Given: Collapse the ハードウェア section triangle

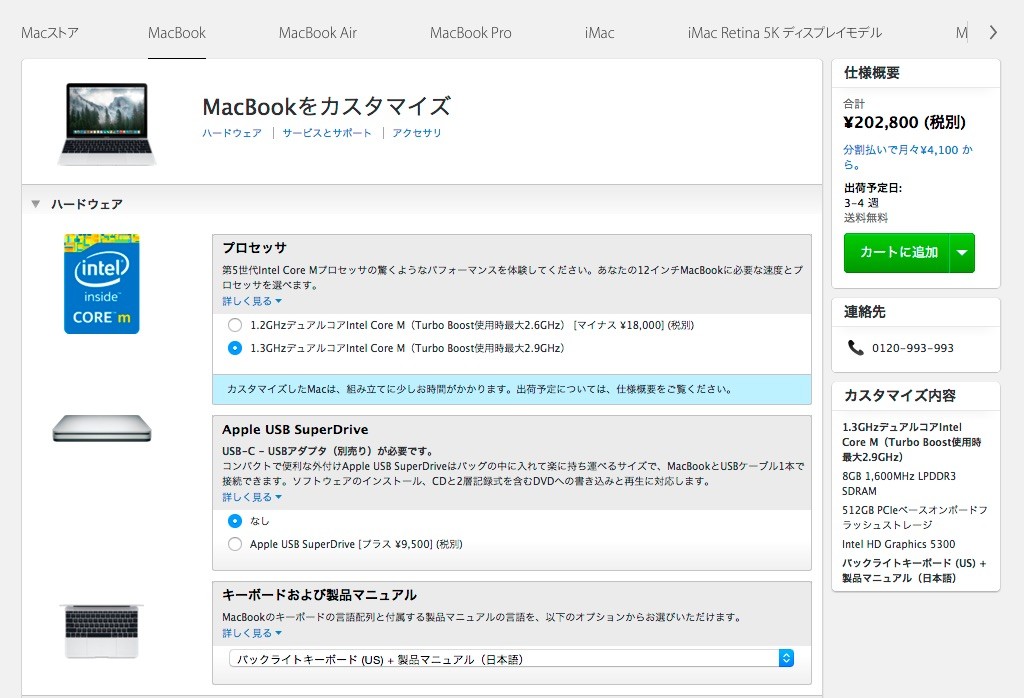Looking at the screenshot, I should pyautogui.click(x=35, y=204).
